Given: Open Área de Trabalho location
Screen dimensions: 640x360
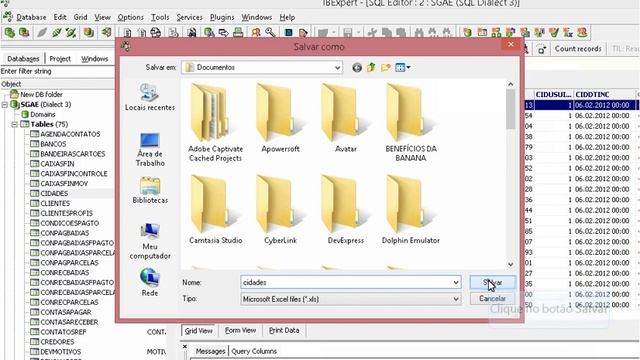Looking at the screenshot, I should 150,149.
